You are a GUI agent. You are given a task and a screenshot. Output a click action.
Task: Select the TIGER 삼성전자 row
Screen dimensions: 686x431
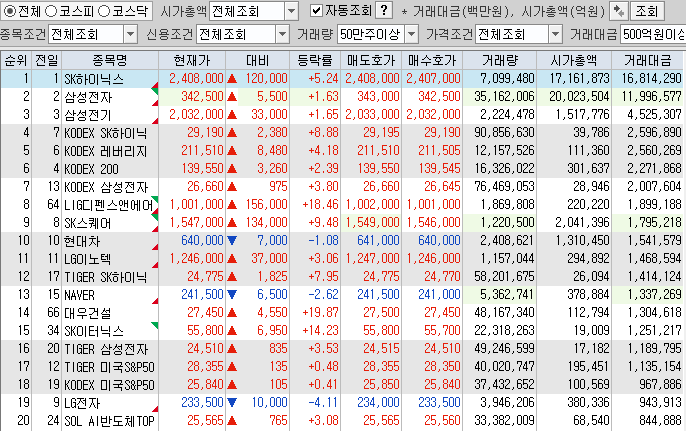(x=343, y=349)
